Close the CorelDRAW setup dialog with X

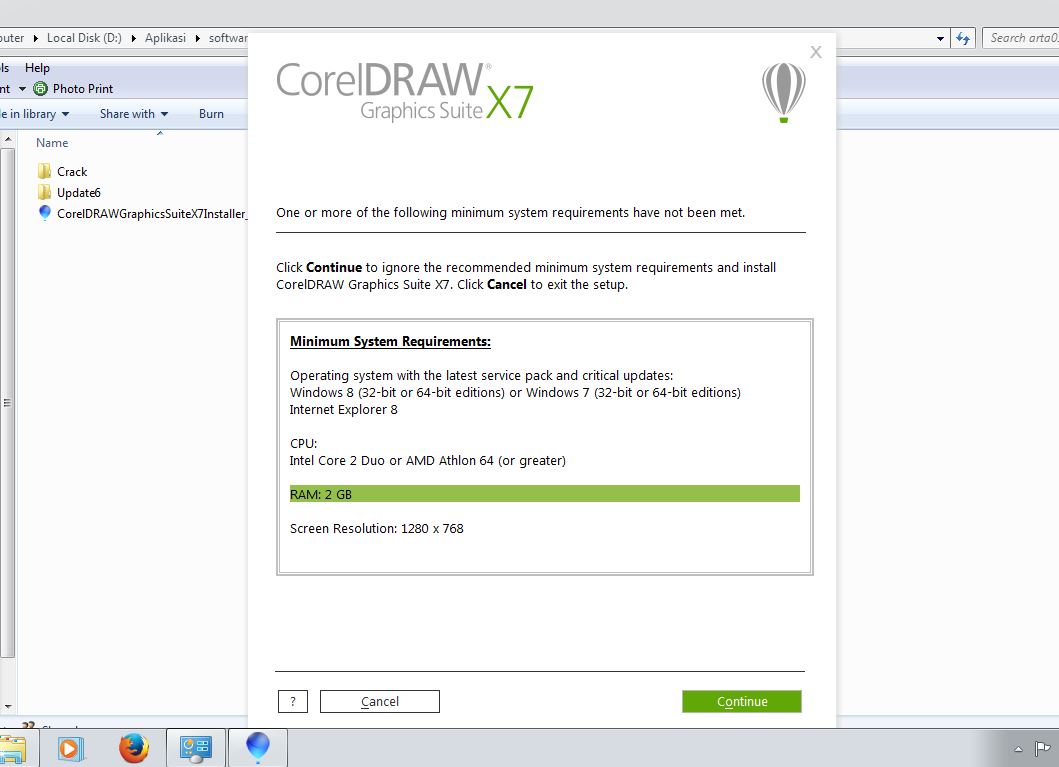pyautogui.click(x=816, y=52)
